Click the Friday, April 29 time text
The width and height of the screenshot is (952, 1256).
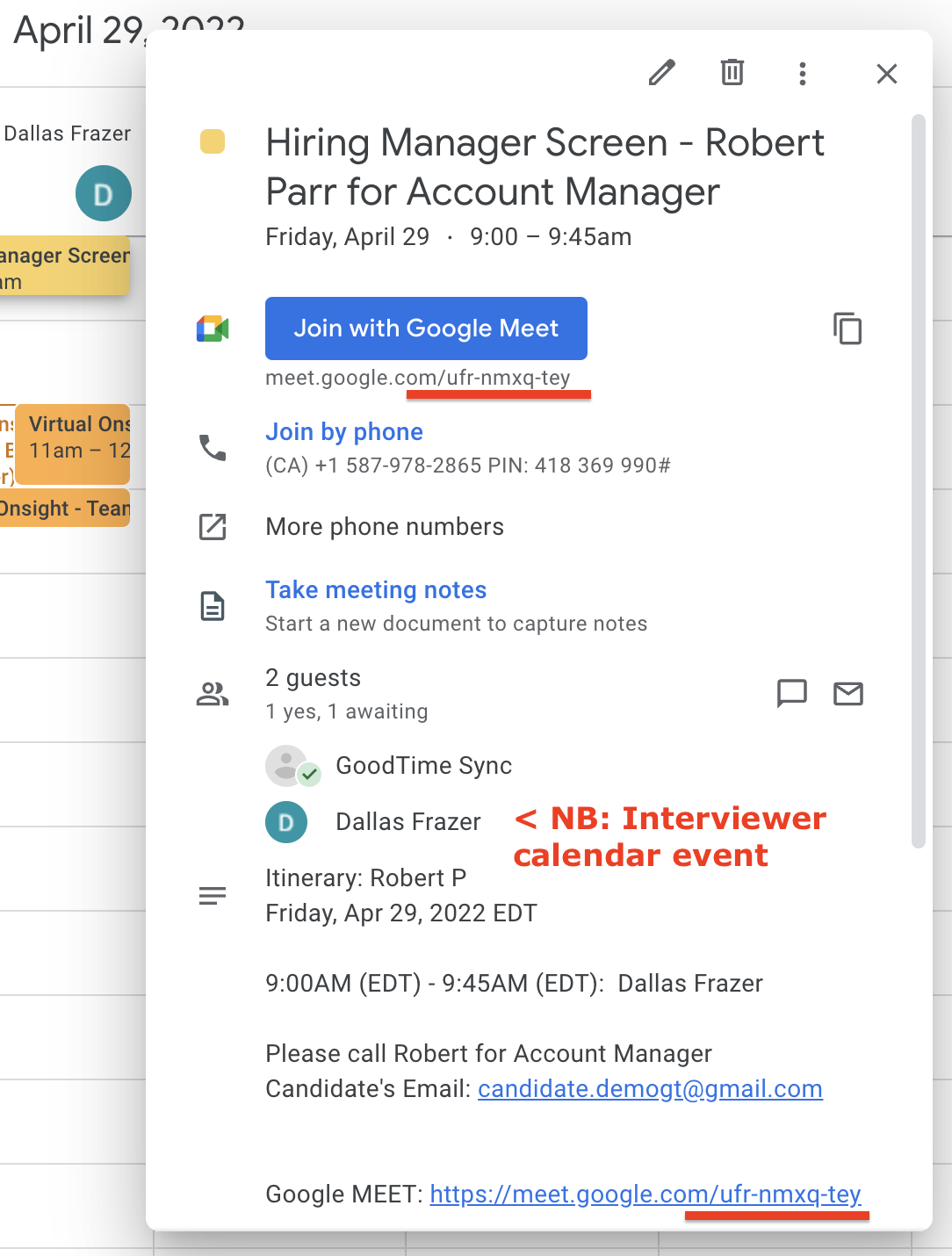[449, 237]
